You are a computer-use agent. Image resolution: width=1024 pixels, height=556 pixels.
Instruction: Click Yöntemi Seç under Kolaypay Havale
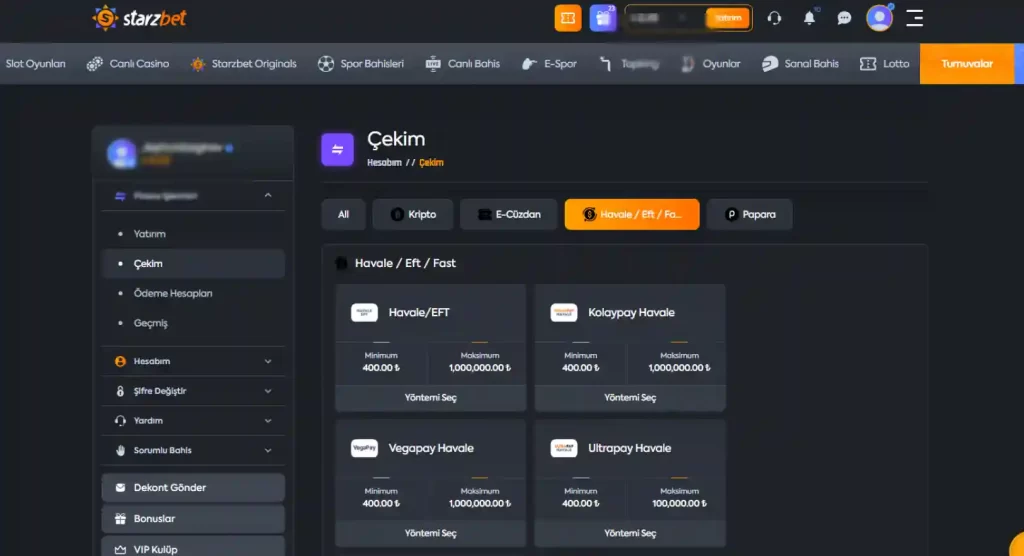[x=630, y=397]
